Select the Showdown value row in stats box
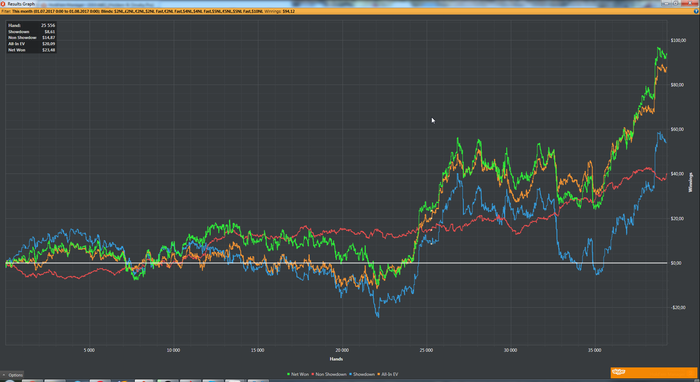This screenshot has height=382, width=700. coord(31,32)
